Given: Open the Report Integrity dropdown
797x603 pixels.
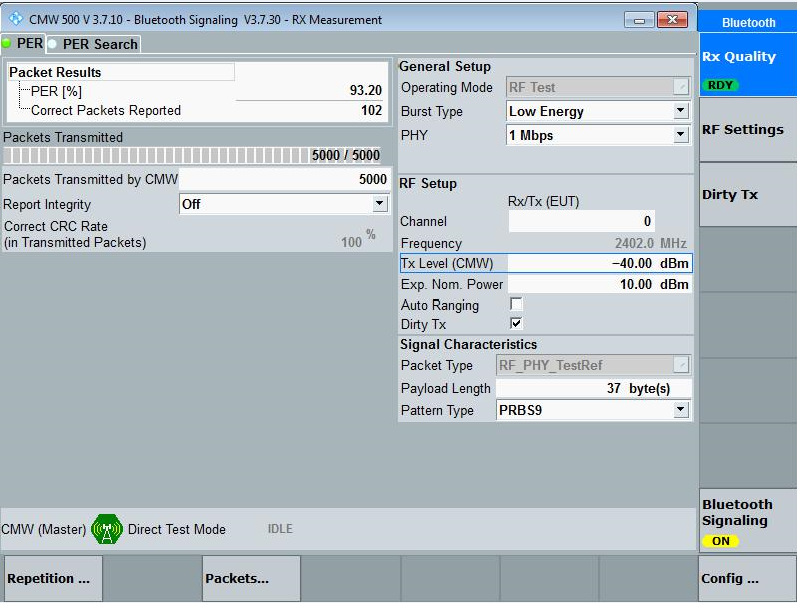Looking at the screenshot, I should pos(379,203).
